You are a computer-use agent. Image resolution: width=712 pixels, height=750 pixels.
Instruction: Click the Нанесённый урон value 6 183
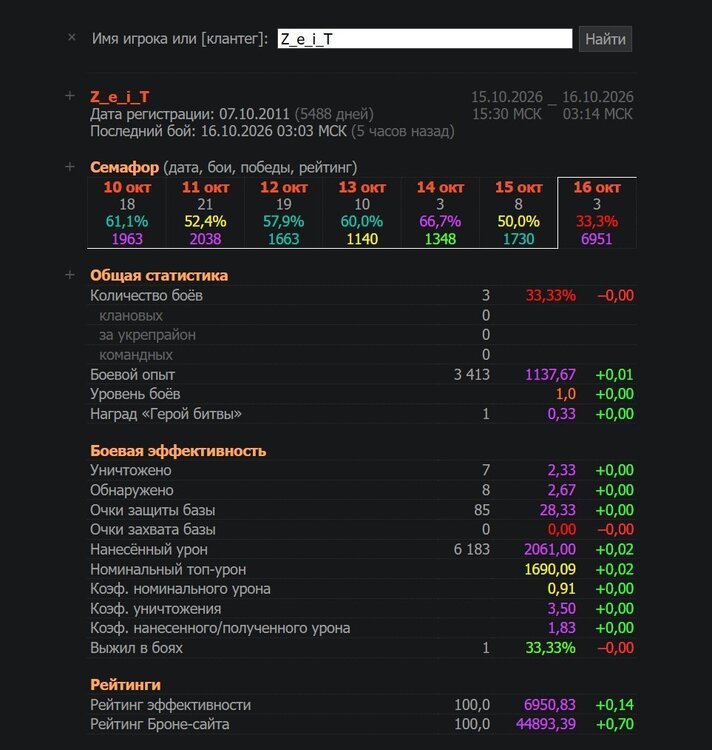pyautogui.click(x=471, y=549)
